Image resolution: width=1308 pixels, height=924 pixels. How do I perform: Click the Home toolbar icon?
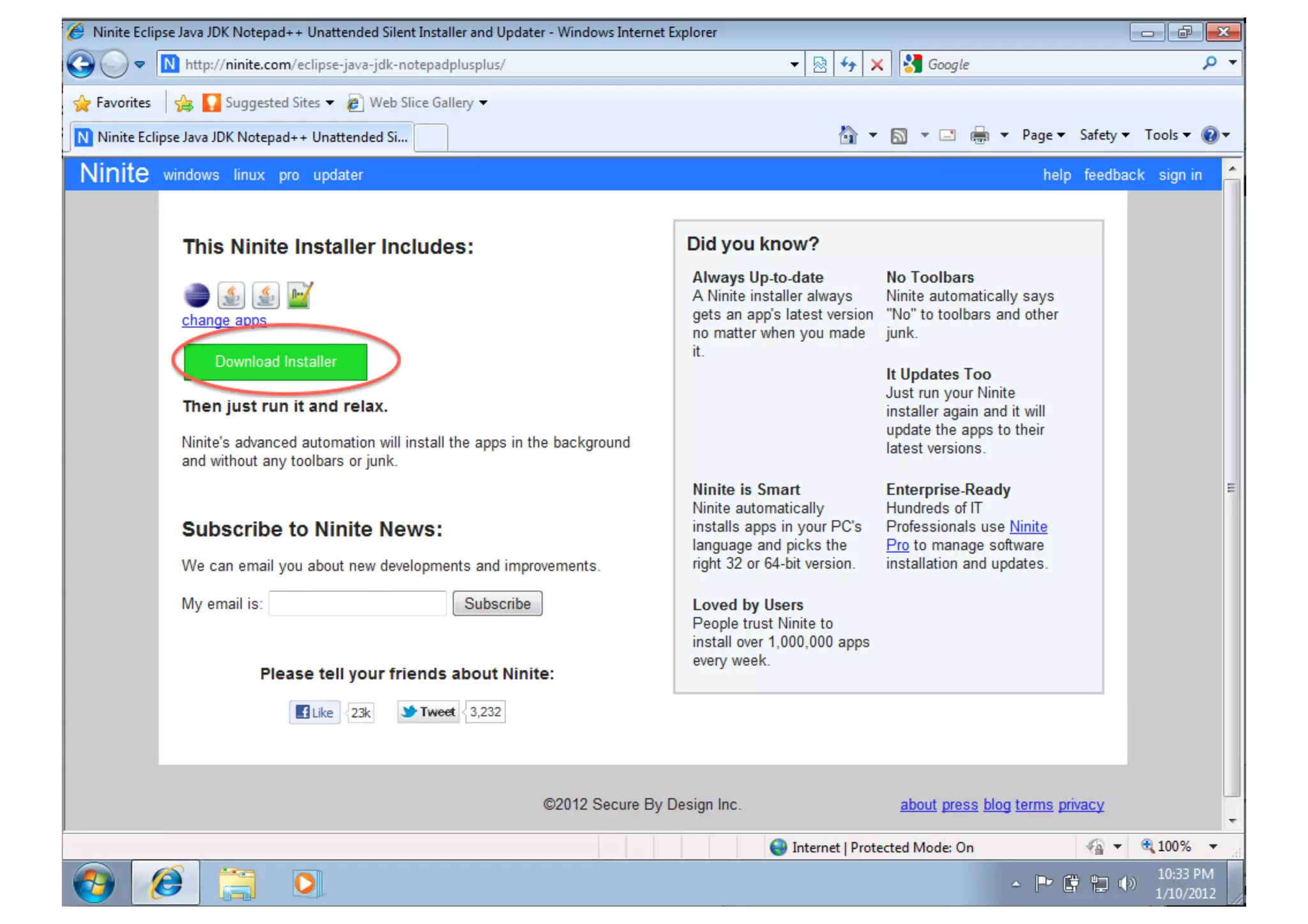pos(848,135)
